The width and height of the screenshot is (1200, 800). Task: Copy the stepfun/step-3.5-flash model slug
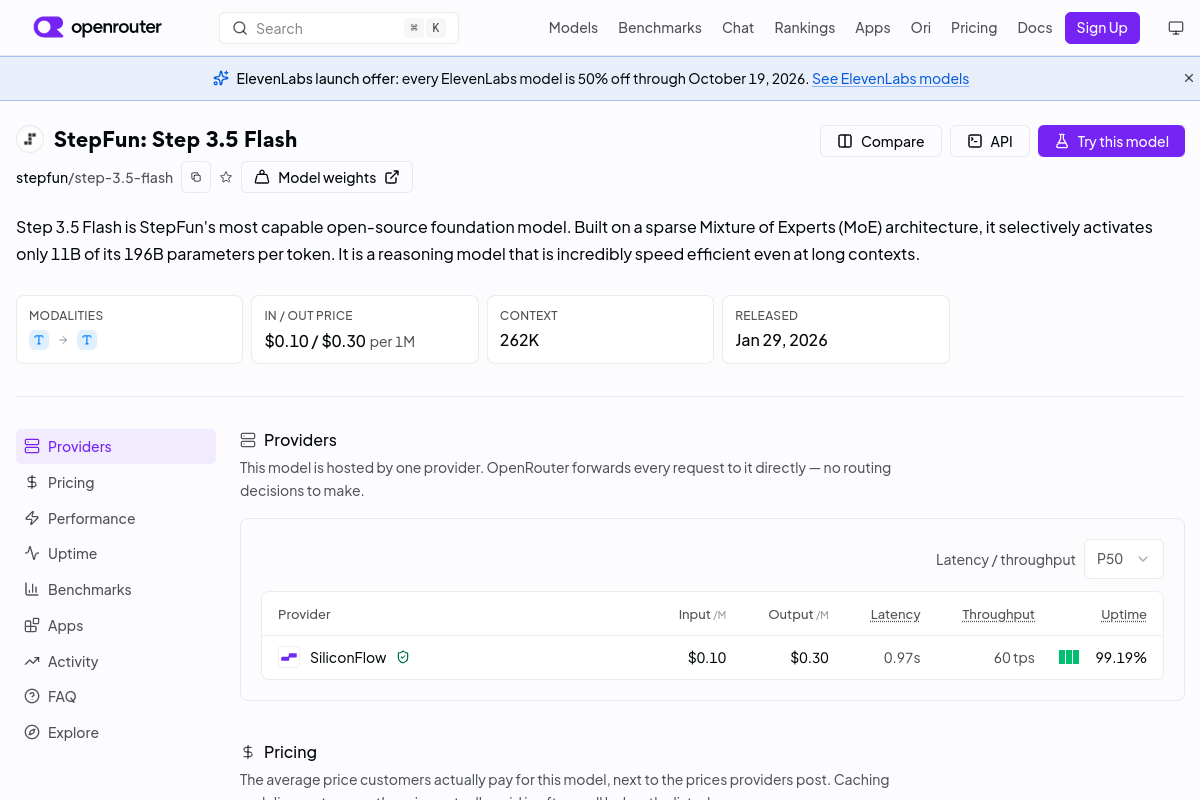pyautogui.click(x=196, y=177)
